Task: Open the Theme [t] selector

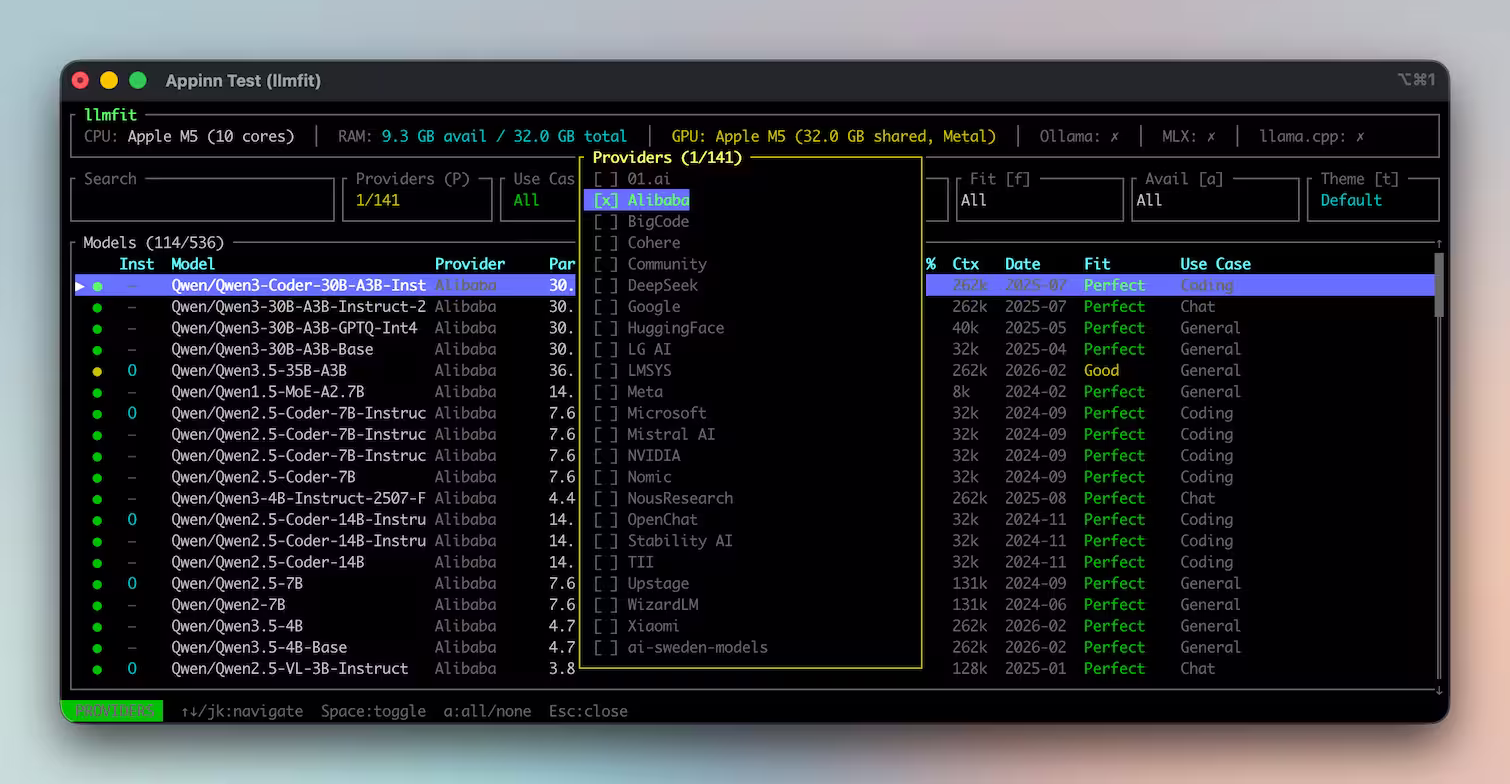Action: coord(1372,199)
